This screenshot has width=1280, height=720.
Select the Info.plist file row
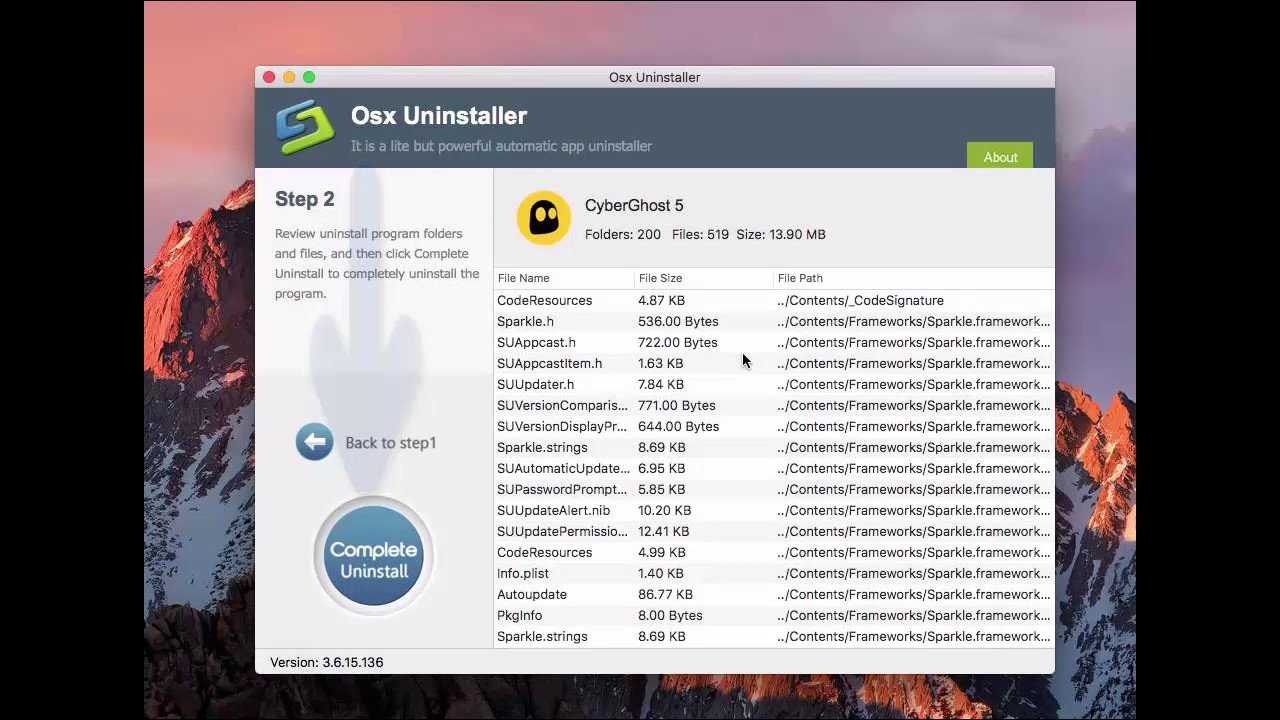click(774, 573)
